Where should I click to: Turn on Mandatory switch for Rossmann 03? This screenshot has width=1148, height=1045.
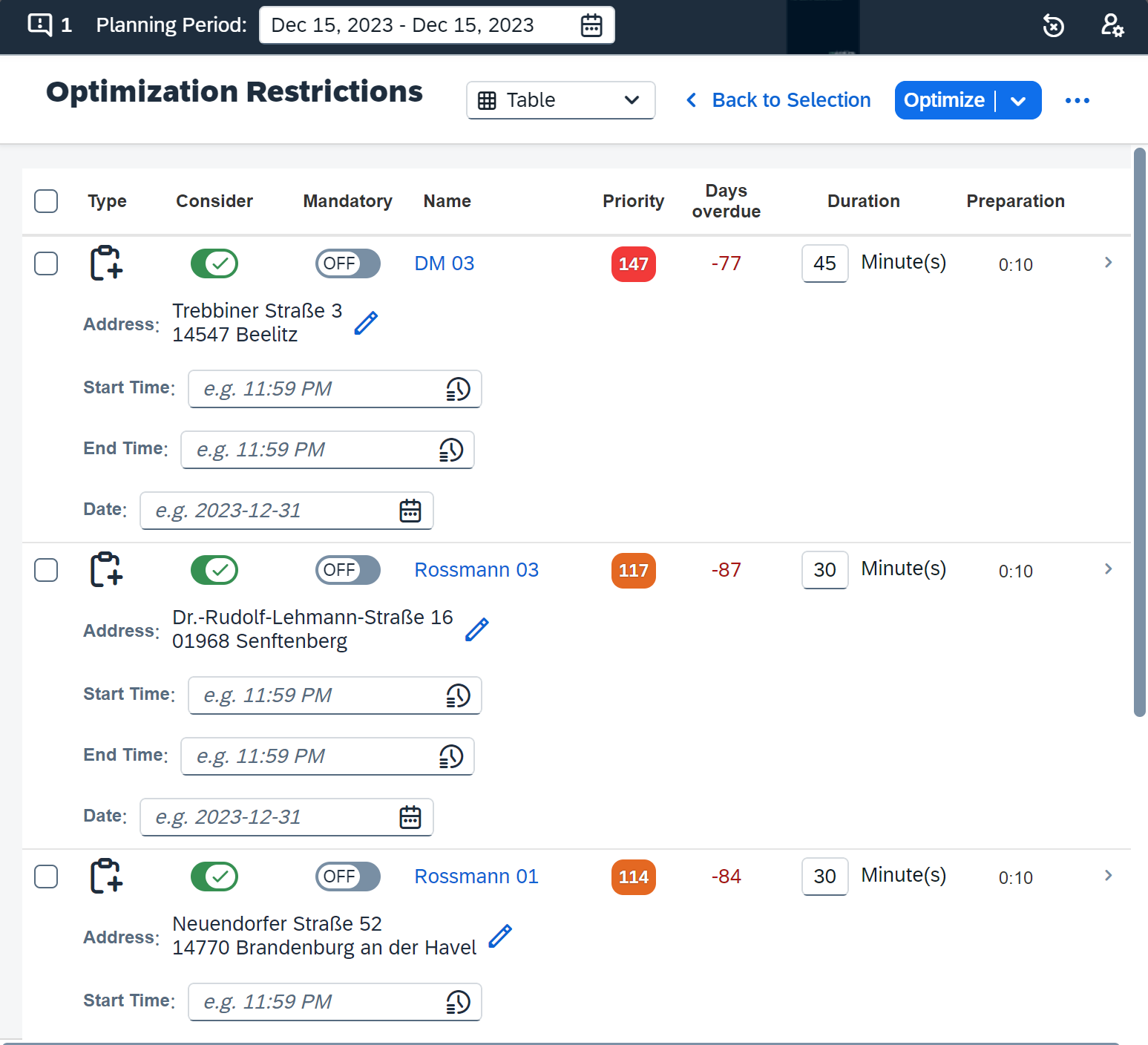click(x=348, y=570)
